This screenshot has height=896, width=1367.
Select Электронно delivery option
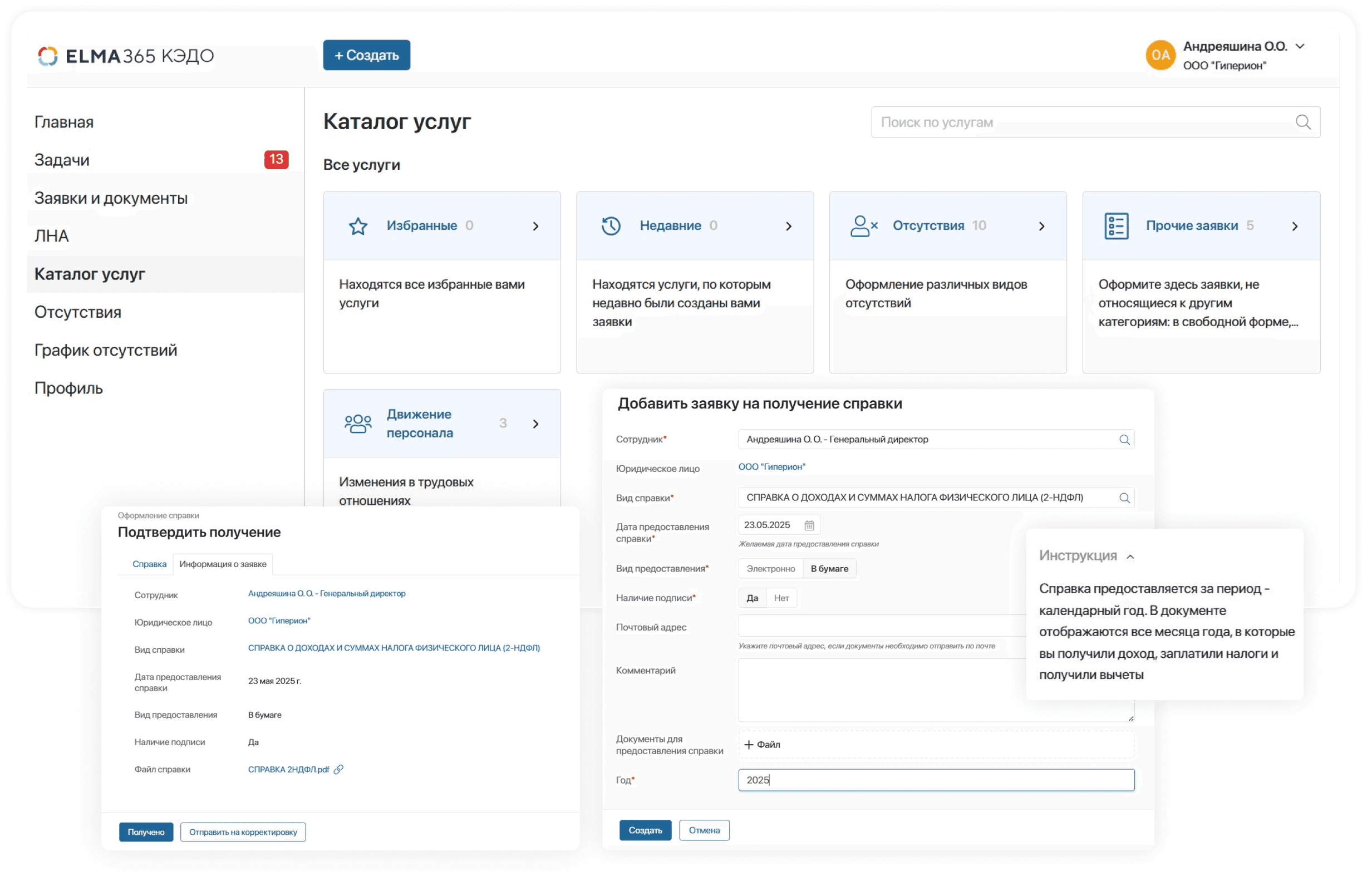click(x=770, y=569)
